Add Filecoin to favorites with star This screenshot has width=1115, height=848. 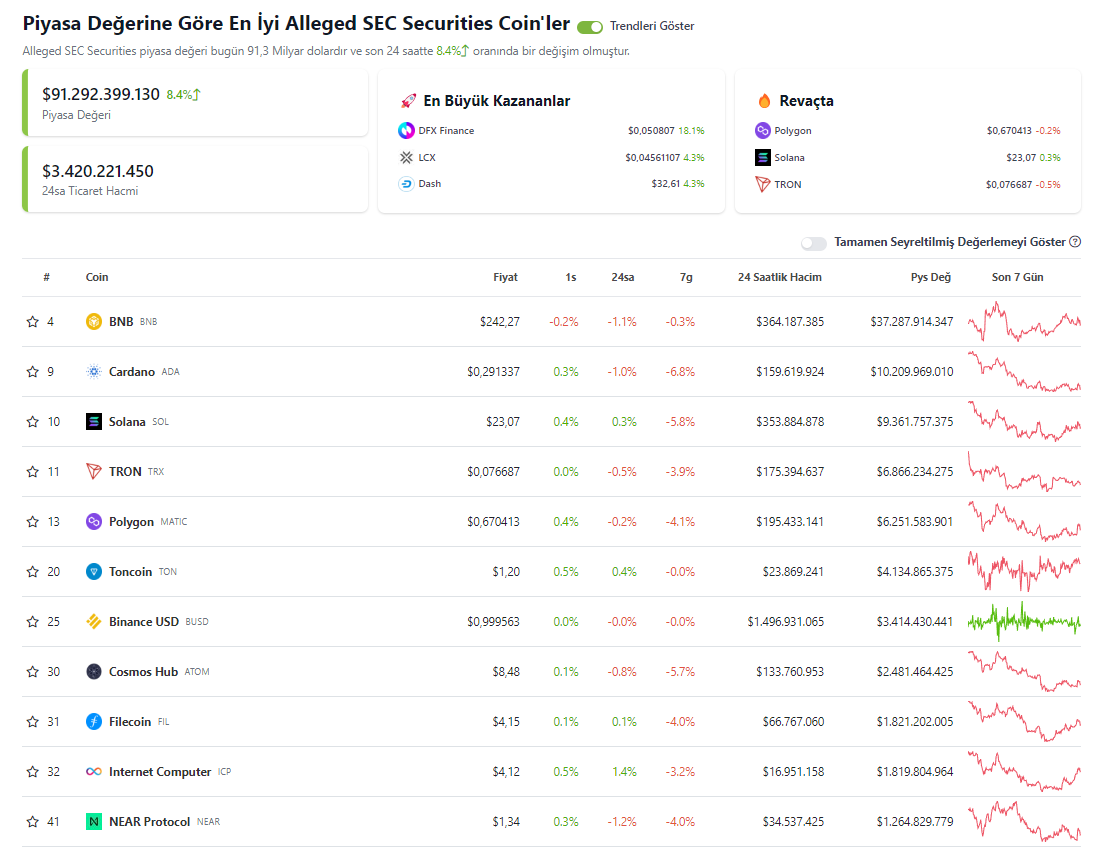pyautogui.click(x=33, y=722)
